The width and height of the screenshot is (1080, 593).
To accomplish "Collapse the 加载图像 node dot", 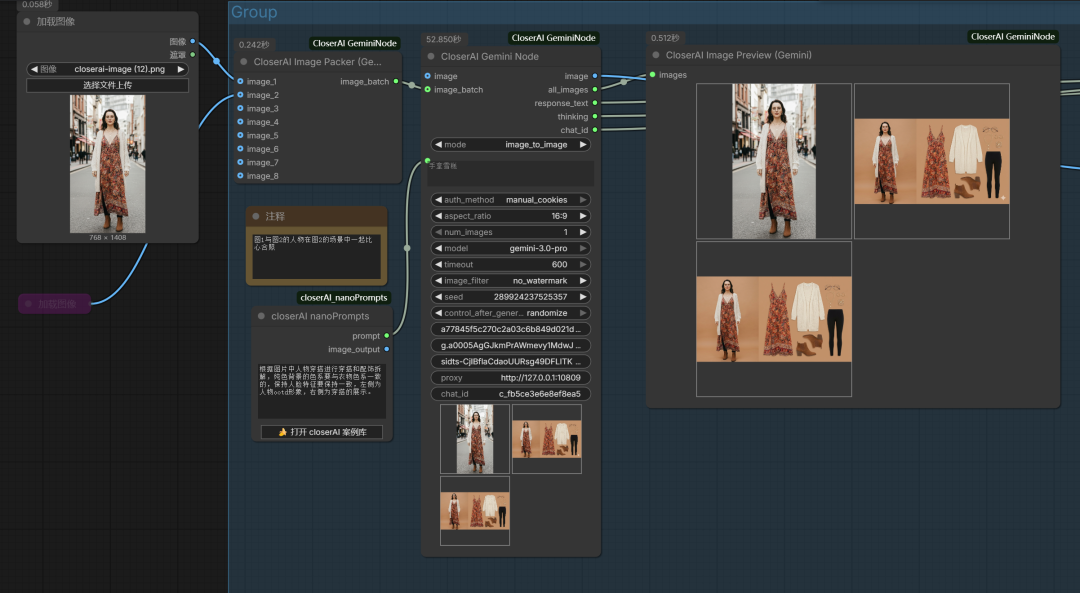I will (x=27, y=21).
